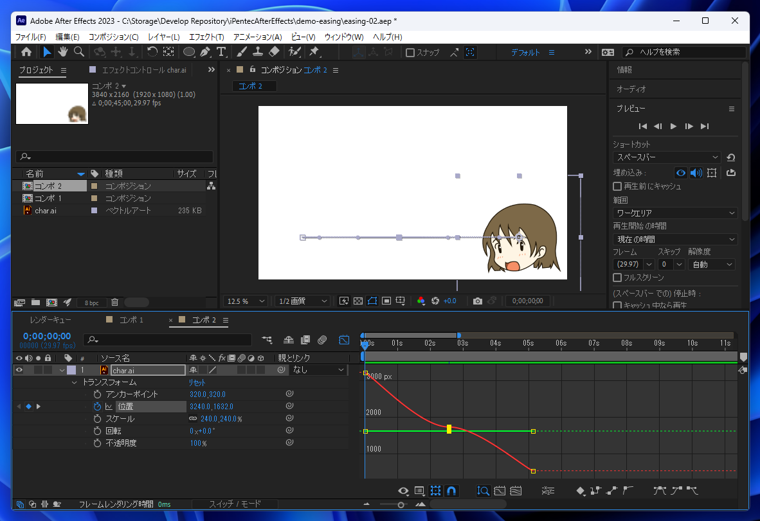Screen dimensions: 760x521
Task: Open the Spacebar shortcut dropdown
Action: click(667, 158)
